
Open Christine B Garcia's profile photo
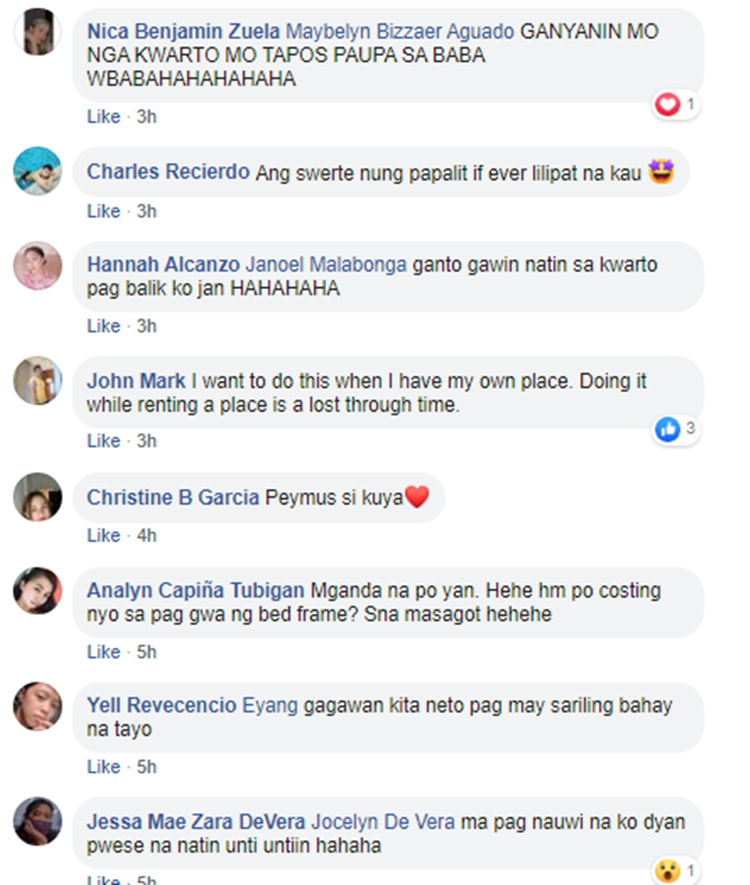point(38,497)
